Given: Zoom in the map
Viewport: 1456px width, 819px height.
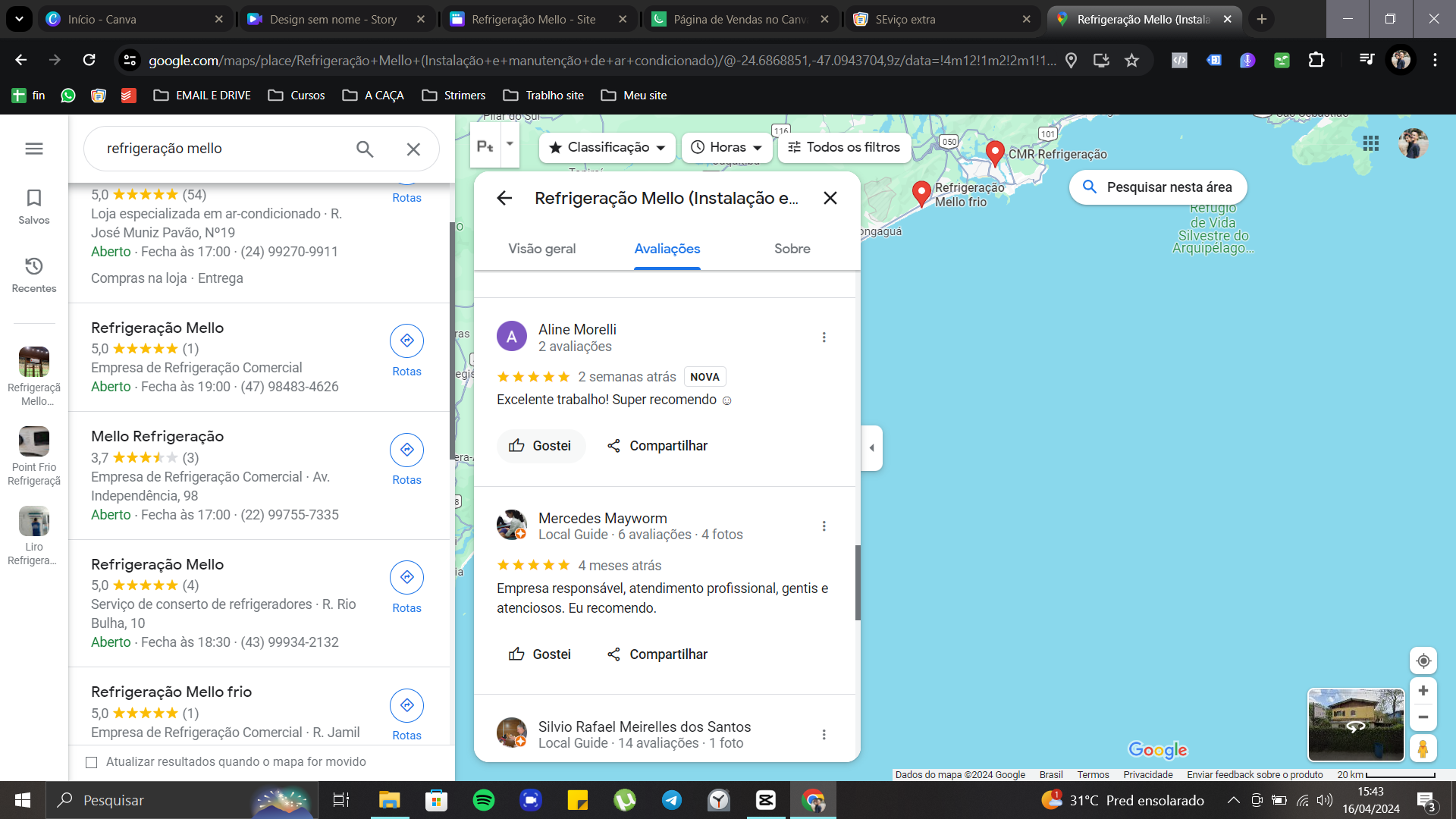Looking at the screenshot, I should (1423, 691).
